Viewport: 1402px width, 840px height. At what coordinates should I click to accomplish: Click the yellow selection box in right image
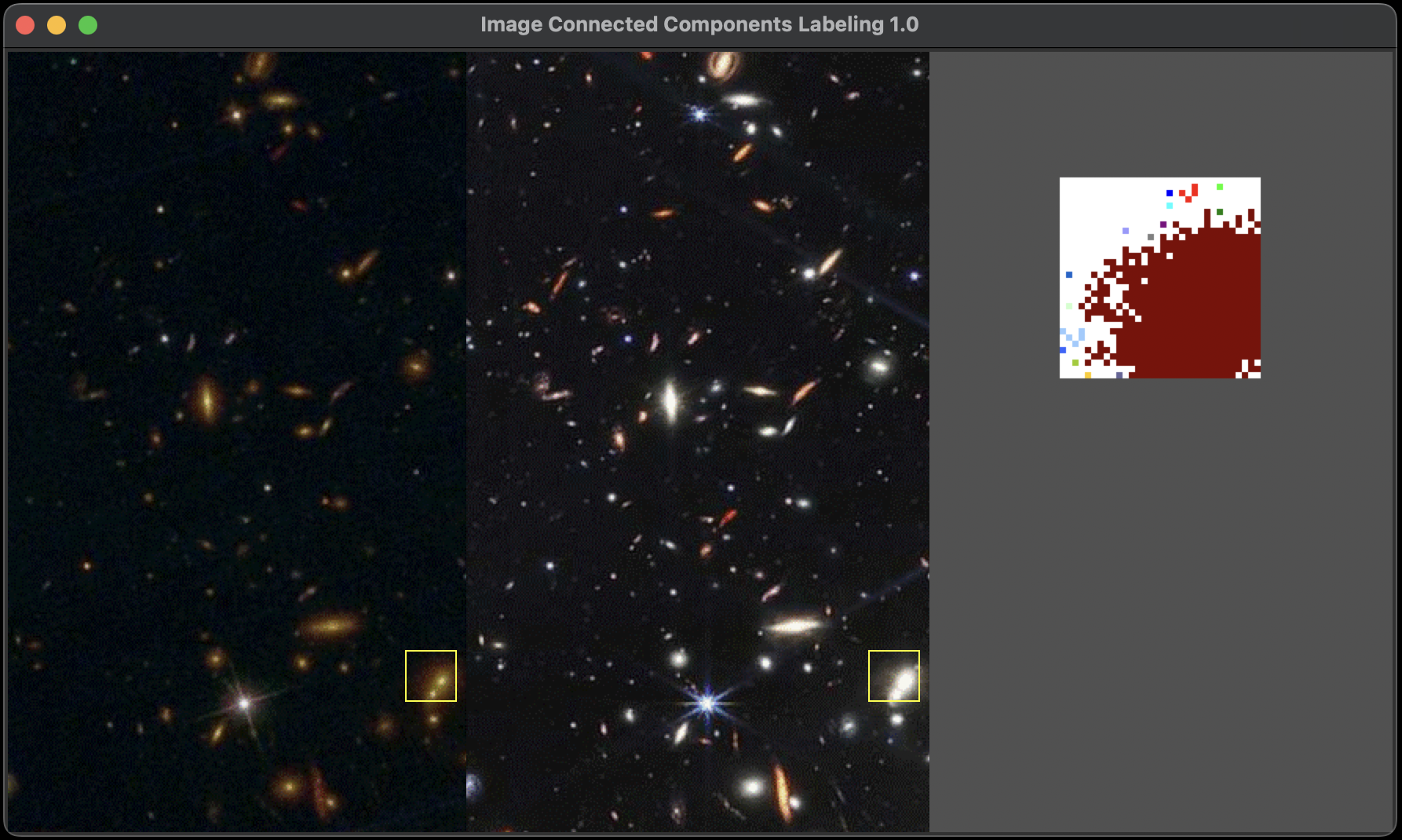(893, 675)
